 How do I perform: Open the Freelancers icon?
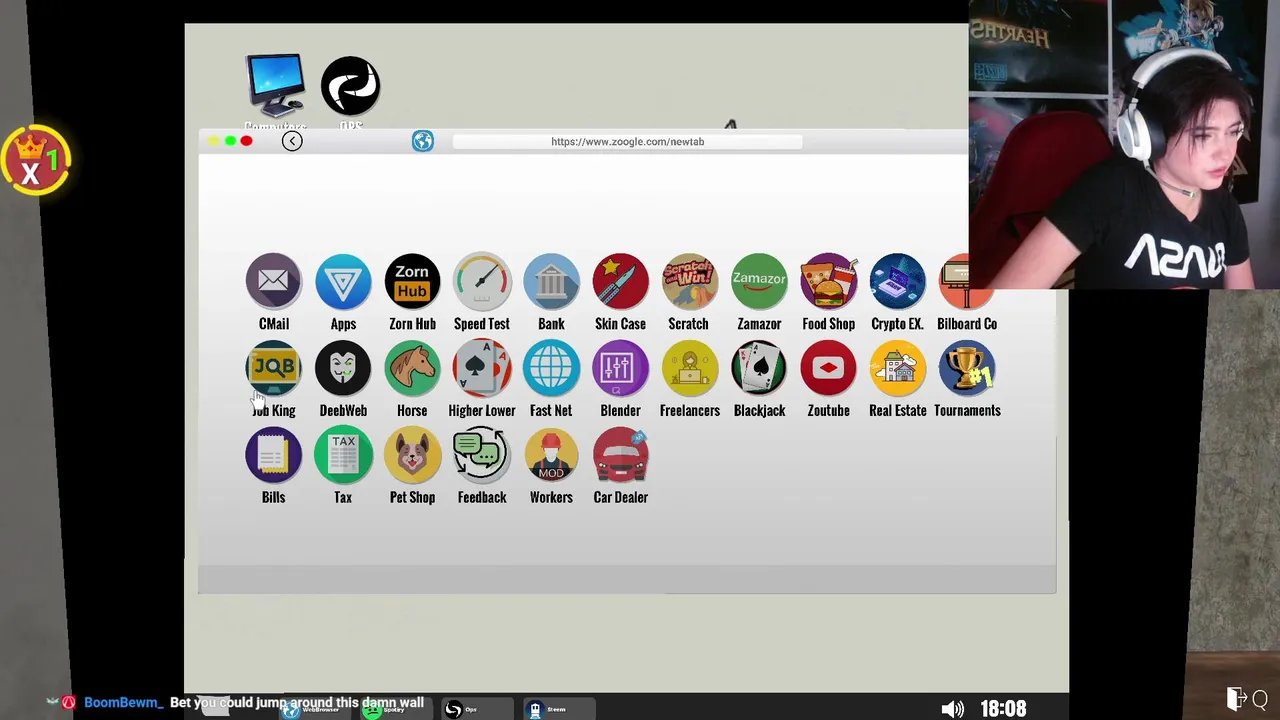click(689, 368)
